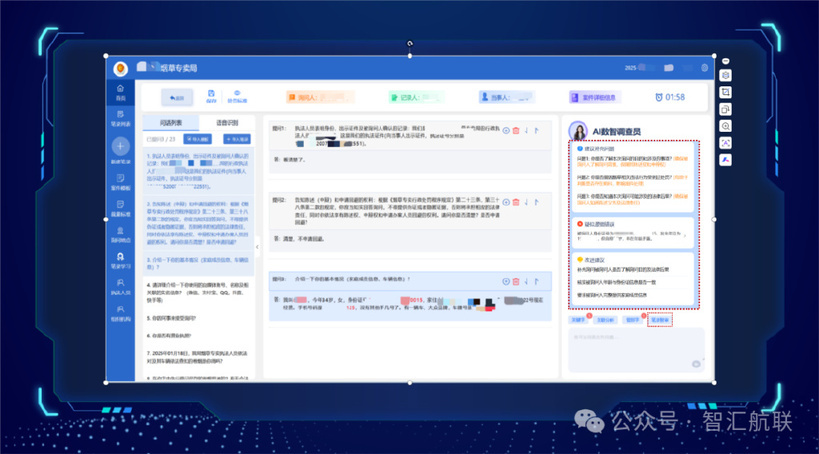
Task: Click the round plus 新建笔录 sidebar button
Action: coord(120,146)
